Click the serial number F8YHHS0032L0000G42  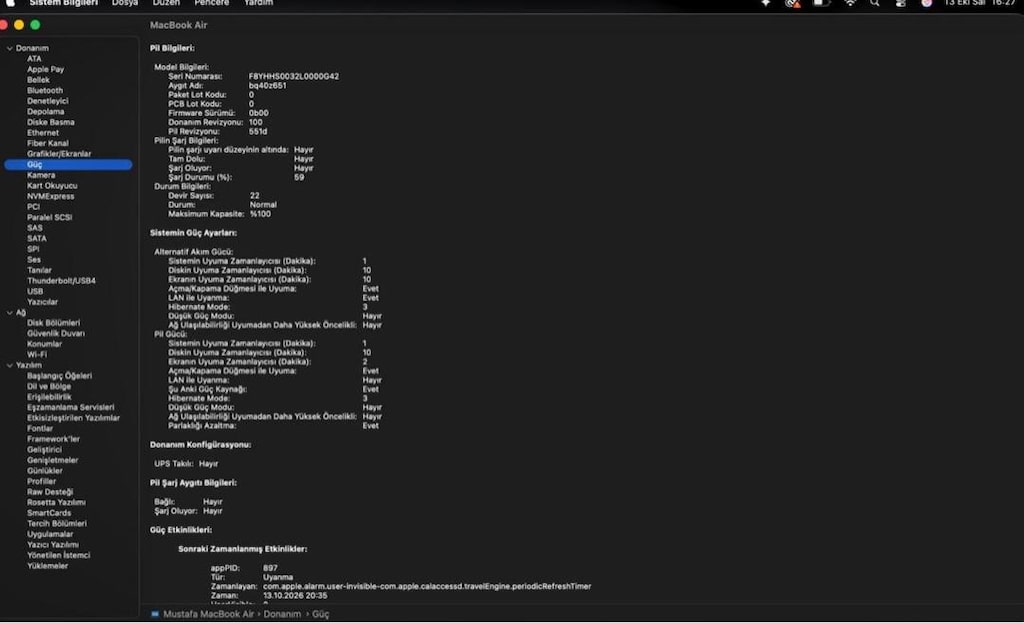tap(293, 76)
